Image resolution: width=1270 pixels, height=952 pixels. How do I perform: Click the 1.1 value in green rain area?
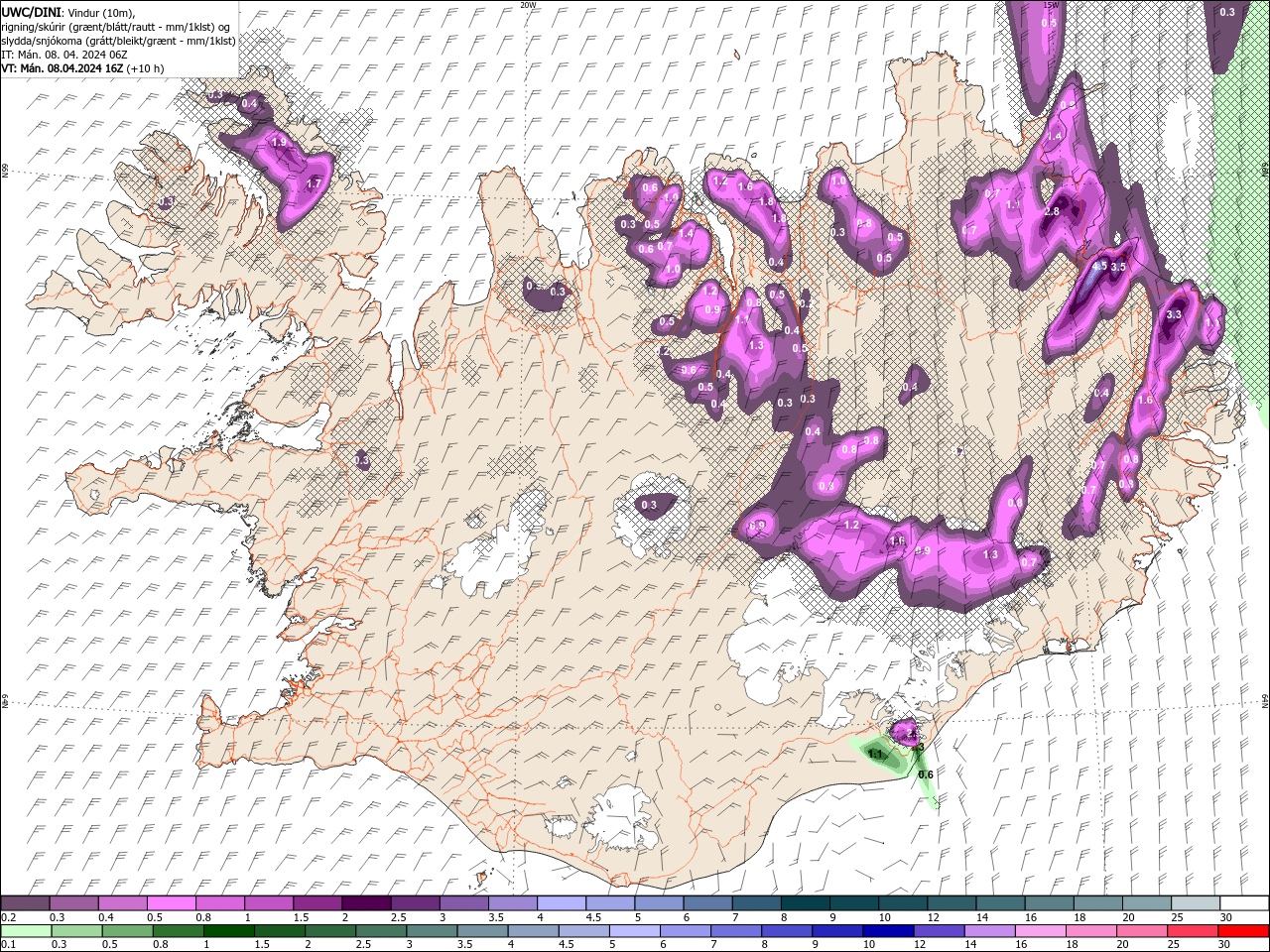click(876, 755)
